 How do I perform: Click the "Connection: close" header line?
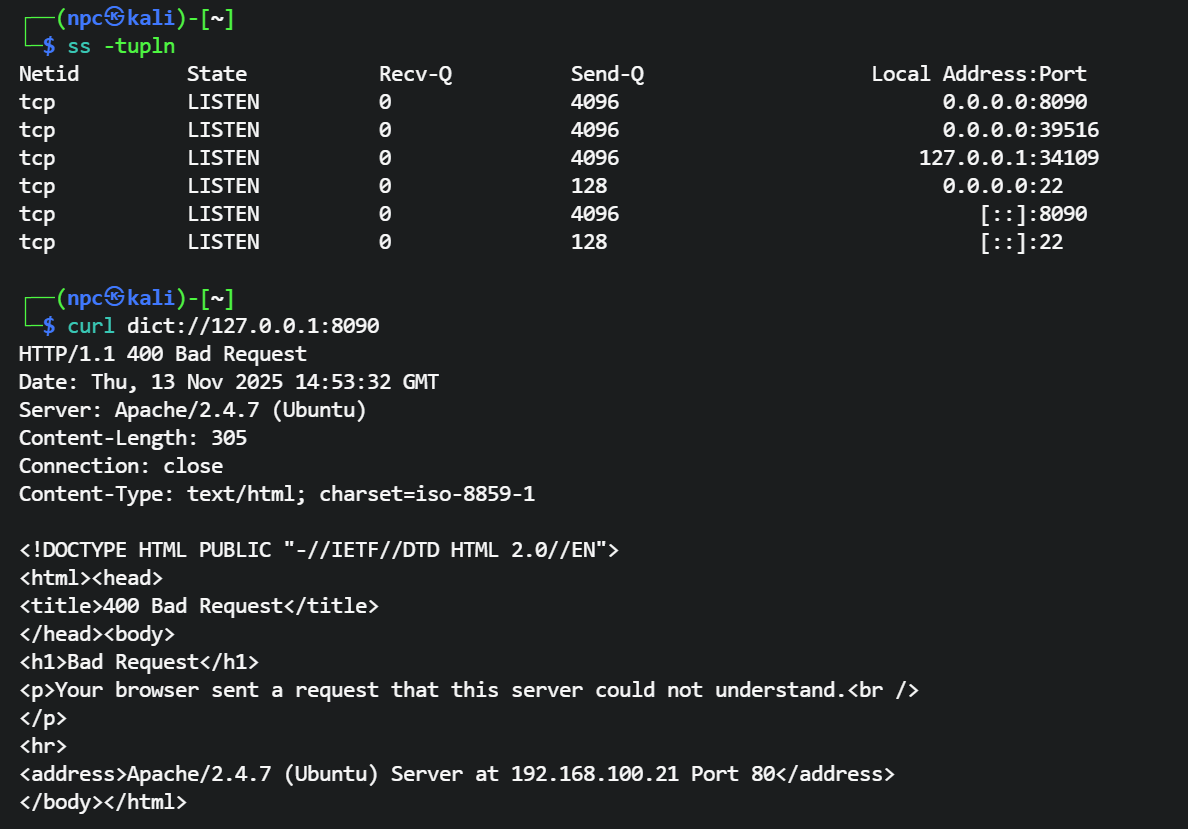click(121, 466)
